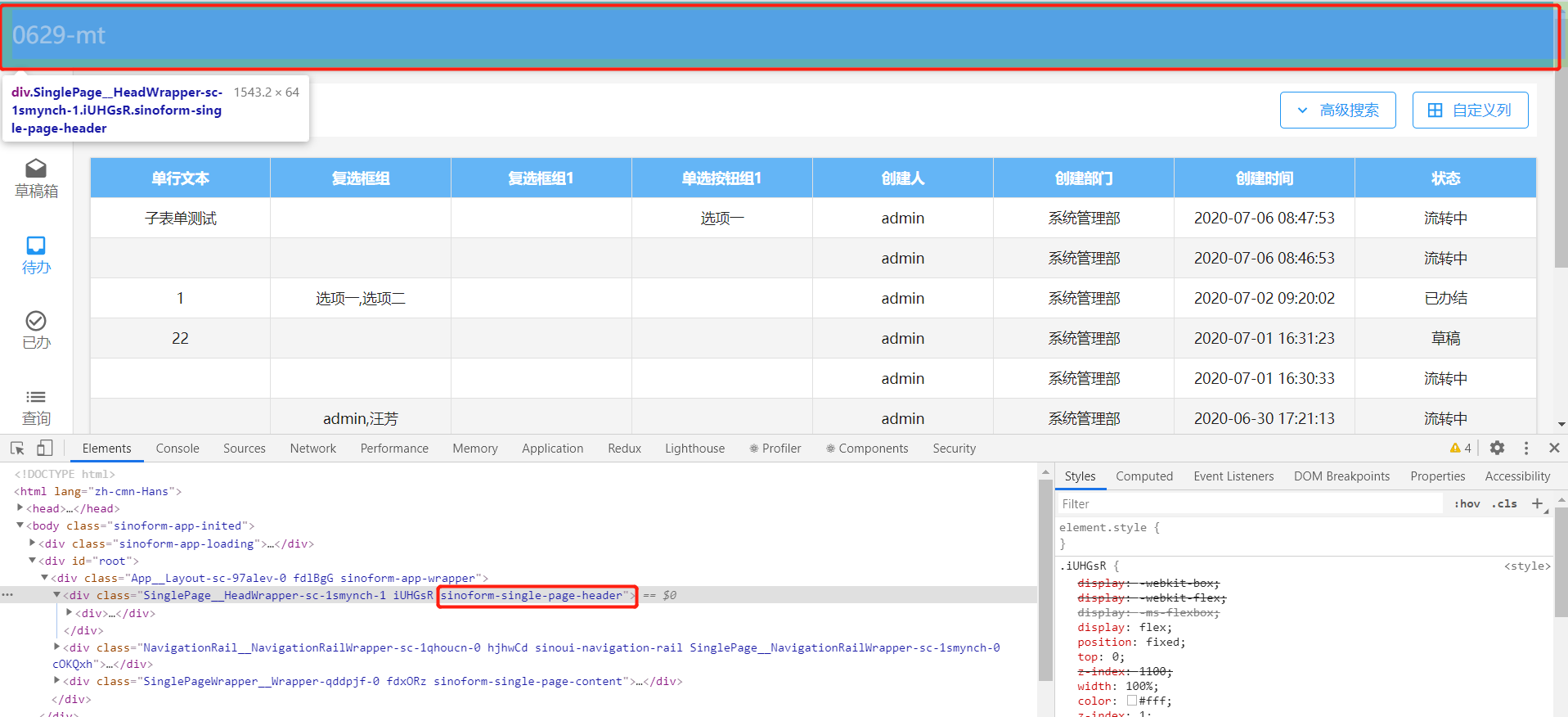Open the Security tab
Viewport: 1568px width, 717px height.
[x=955, y=449]
